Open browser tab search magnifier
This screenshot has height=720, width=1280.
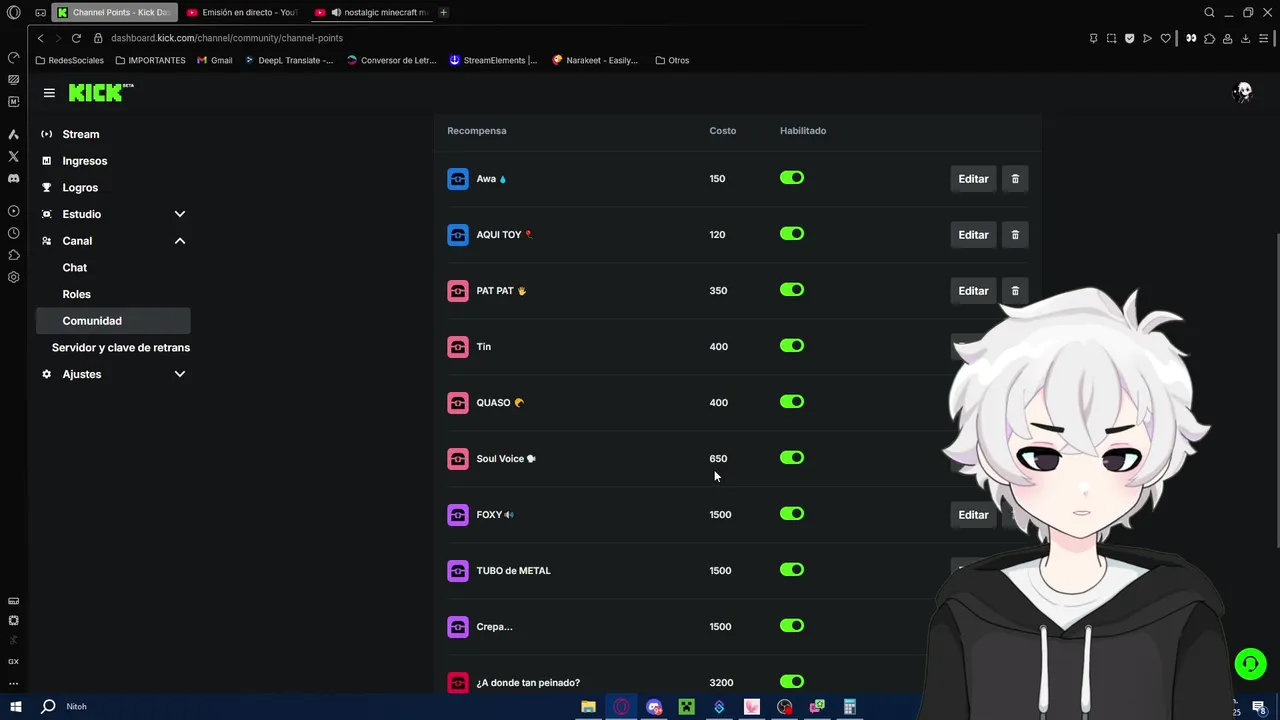[x=1209, y=12]
